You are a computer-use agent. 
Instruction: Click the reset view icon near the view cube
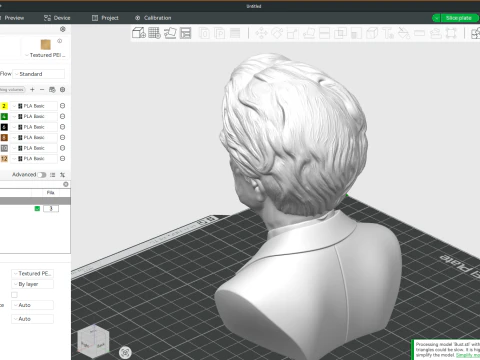pyautogui.click(x=125, y=352)
